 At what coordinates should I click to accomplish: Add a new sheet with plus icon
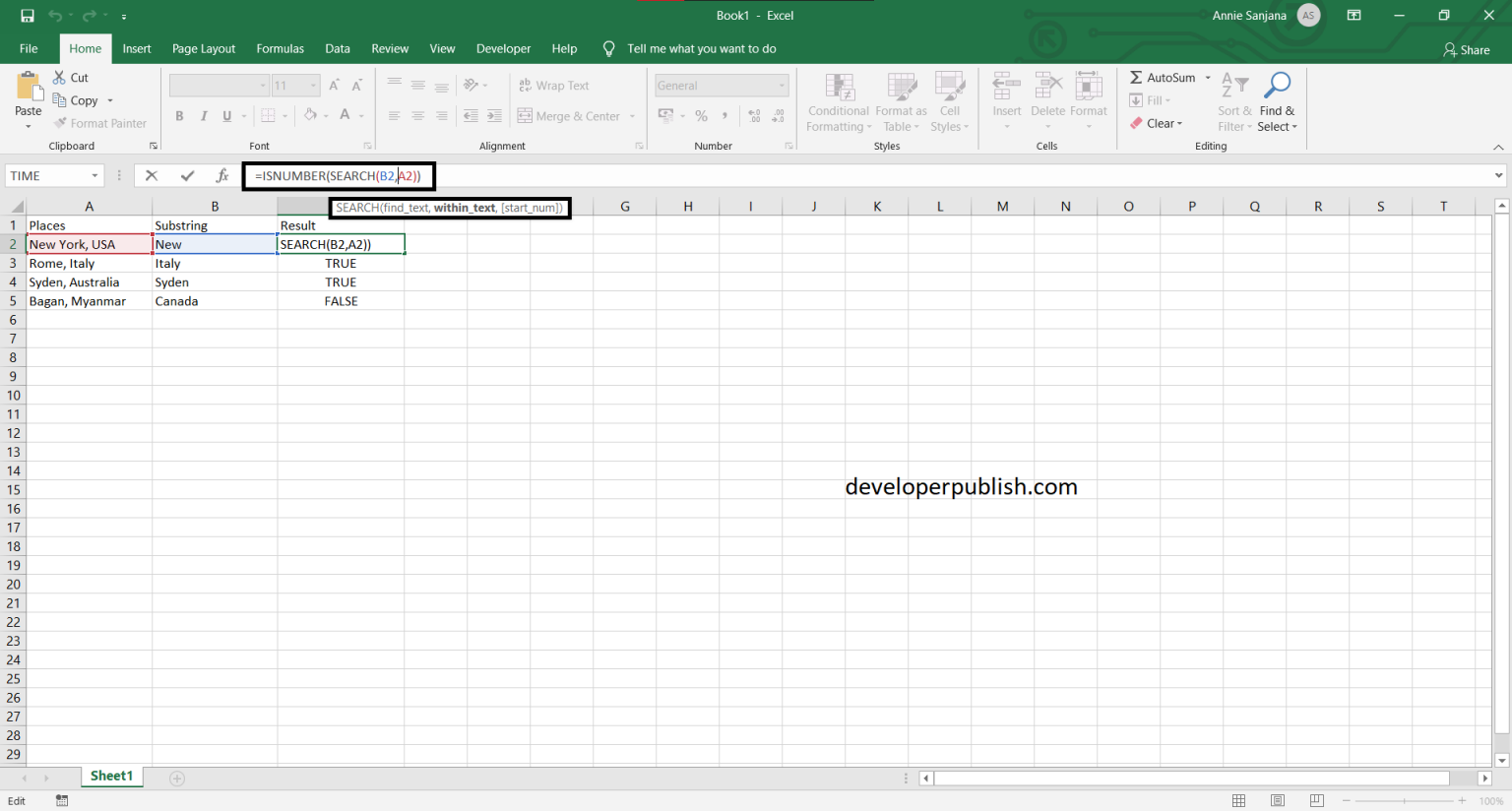pyautogui.click(x=177, y=779)
